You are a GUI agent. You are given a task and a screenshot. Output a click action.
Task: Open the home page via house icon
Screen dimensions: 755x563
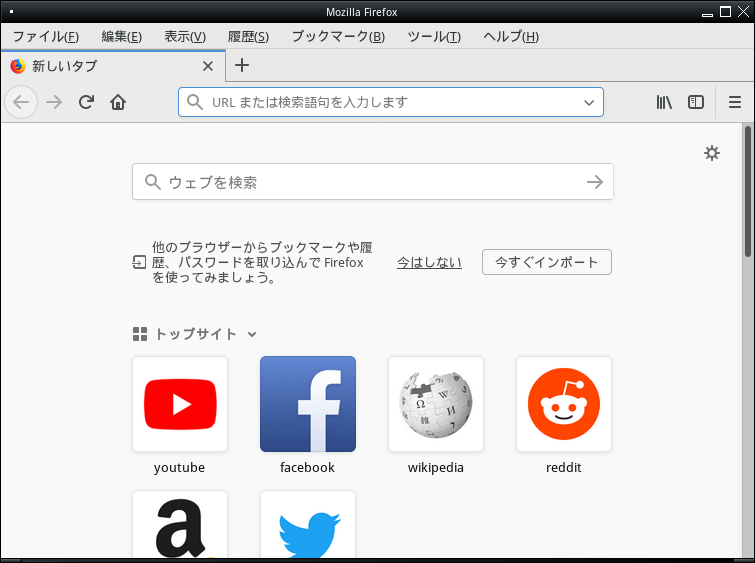click(x=118, y=102)
